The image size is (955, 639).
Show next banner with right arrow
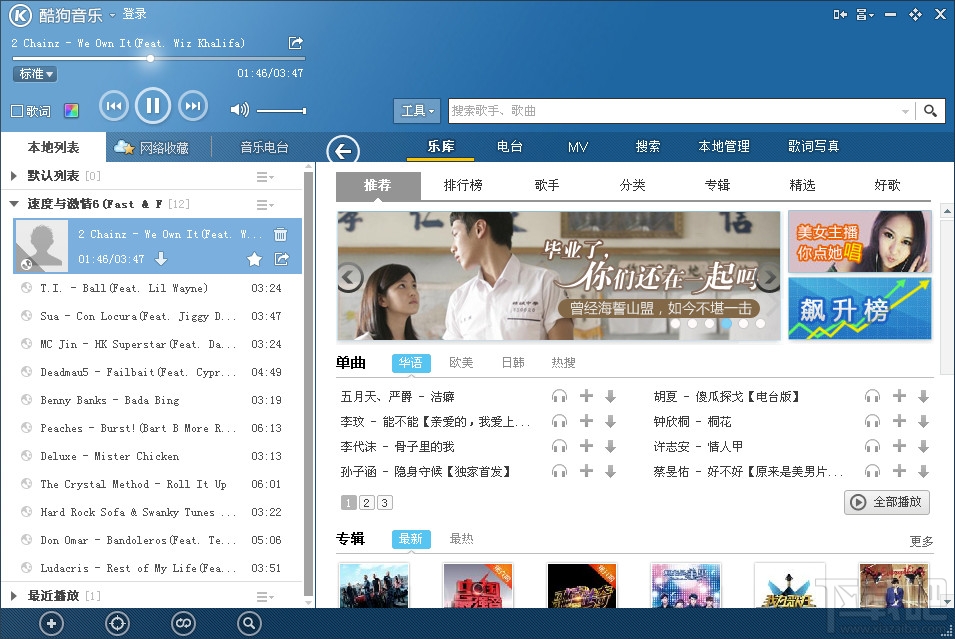(769, 277)
